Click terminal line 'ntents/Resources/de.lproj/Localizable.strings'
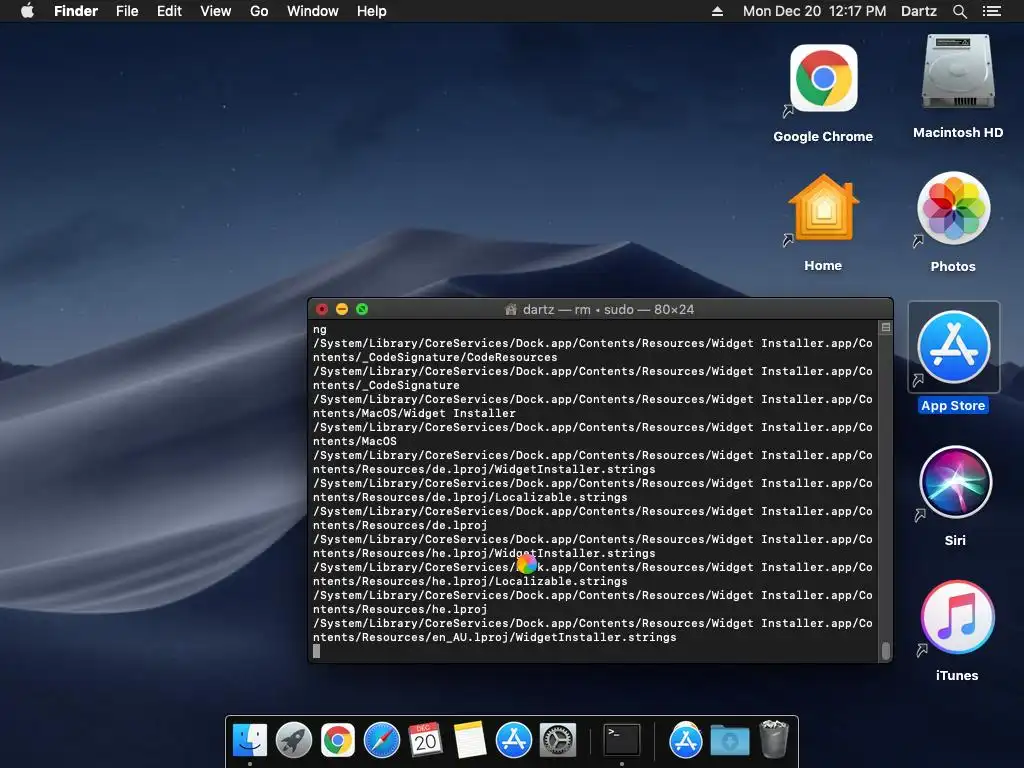1024x768 pixels. [470, 498]
